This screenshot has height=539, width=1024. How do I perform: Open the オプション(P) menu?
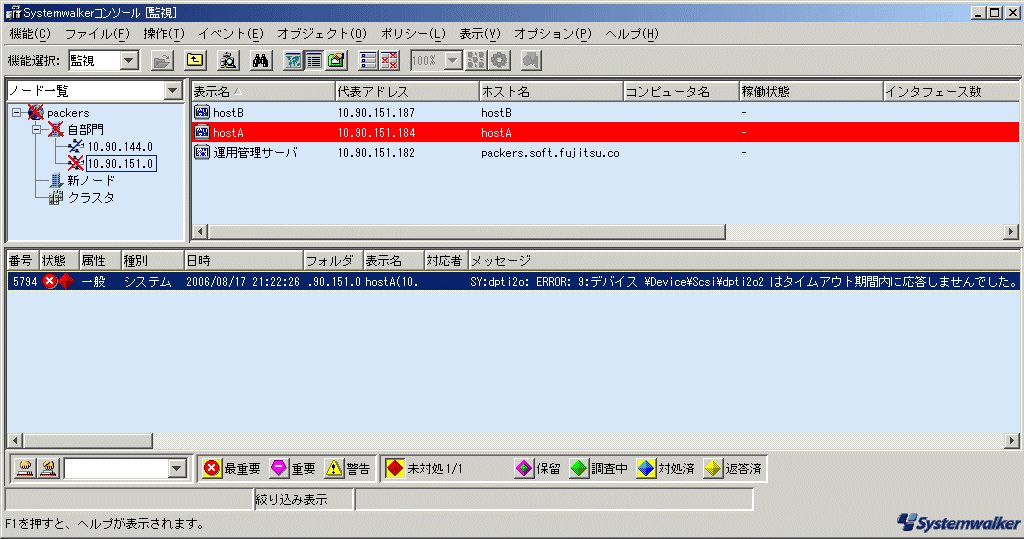coord(552,34)
